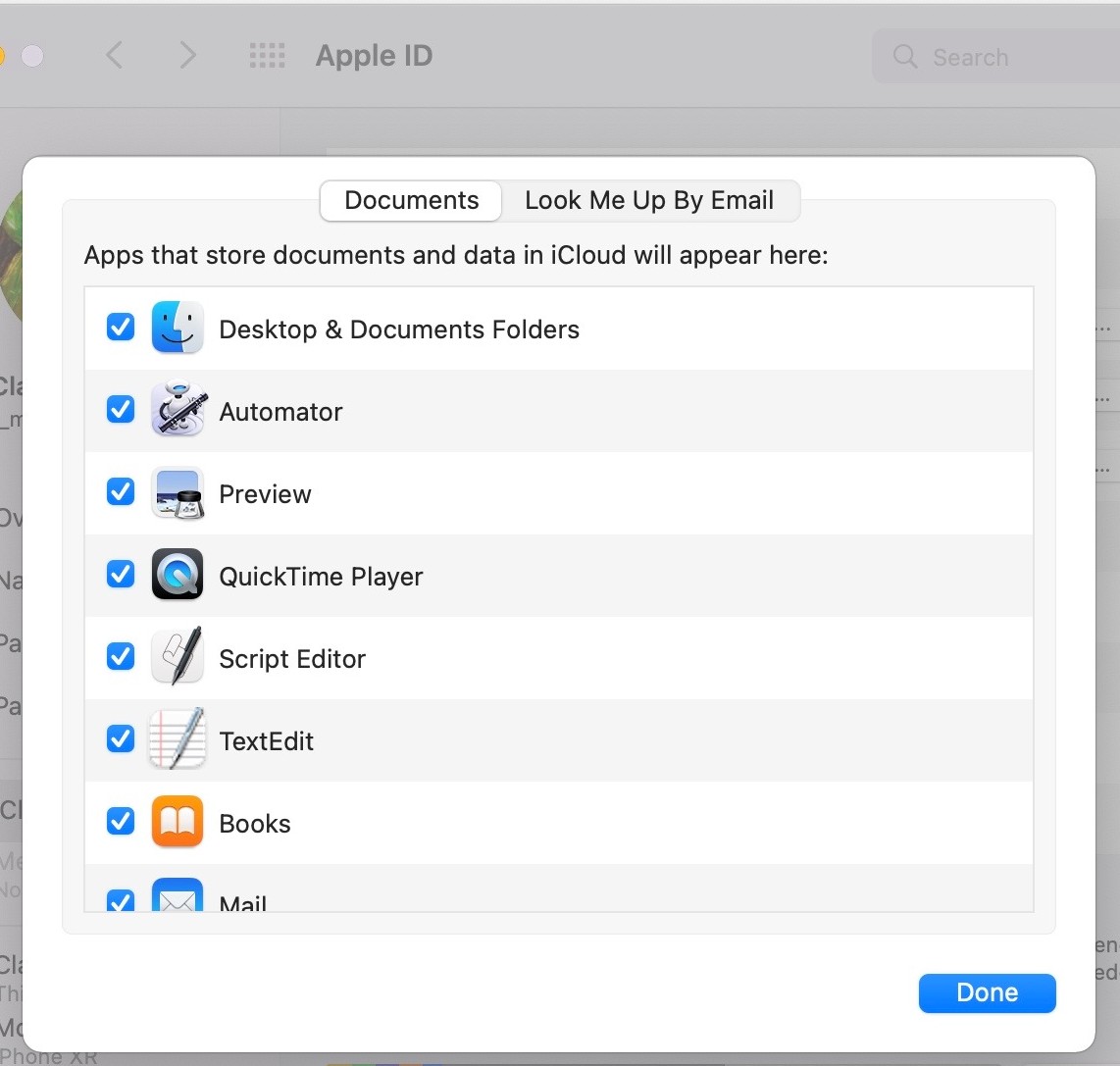Select the Script Editor label text
Screen dimensions: 1120x1066
point(292,659)
